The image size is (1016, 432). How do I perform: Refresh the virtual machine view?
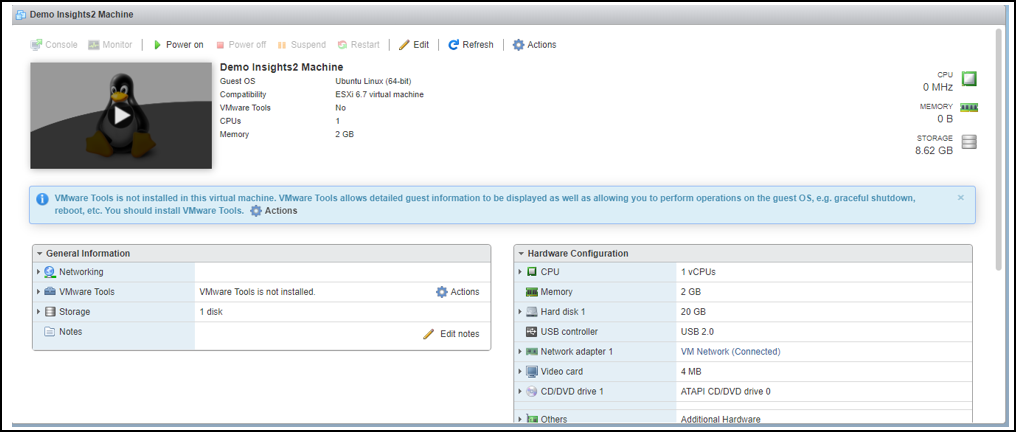(x=470, y=45)
